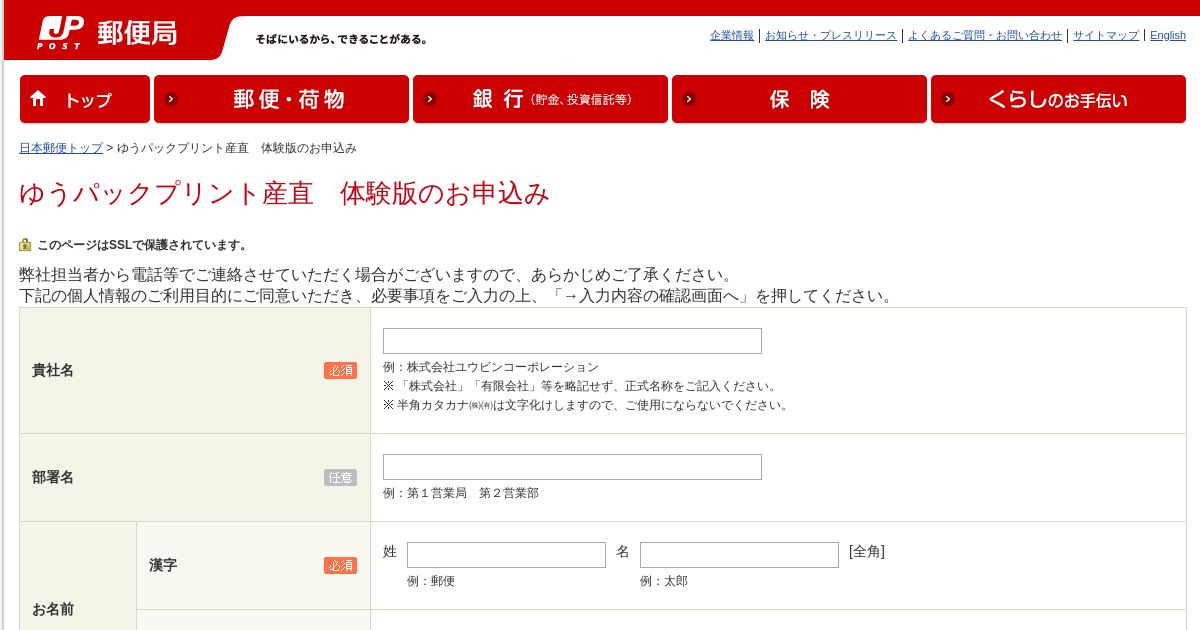Viewport: 1200px width, 630px height.
Task: Go to トップ page
Action: click(x=85, y=99)
